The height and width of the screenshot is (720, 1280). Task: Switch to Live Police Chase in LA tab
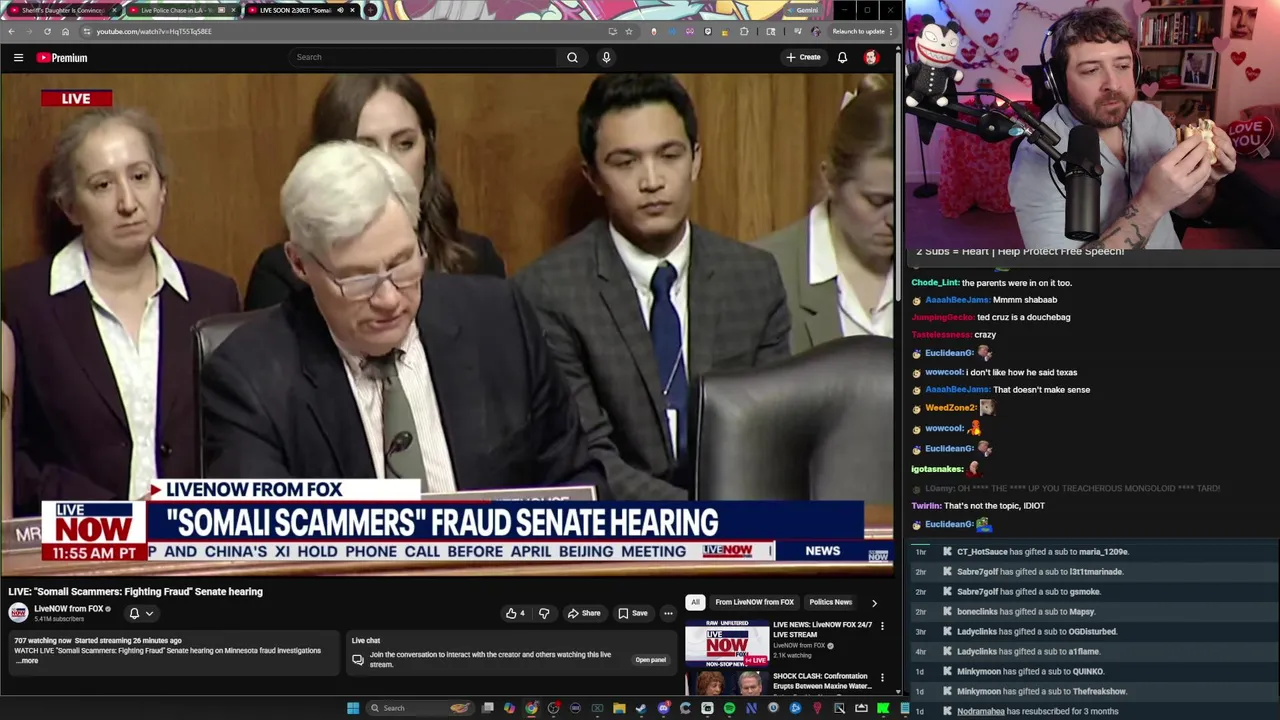[x=175, y=10]
